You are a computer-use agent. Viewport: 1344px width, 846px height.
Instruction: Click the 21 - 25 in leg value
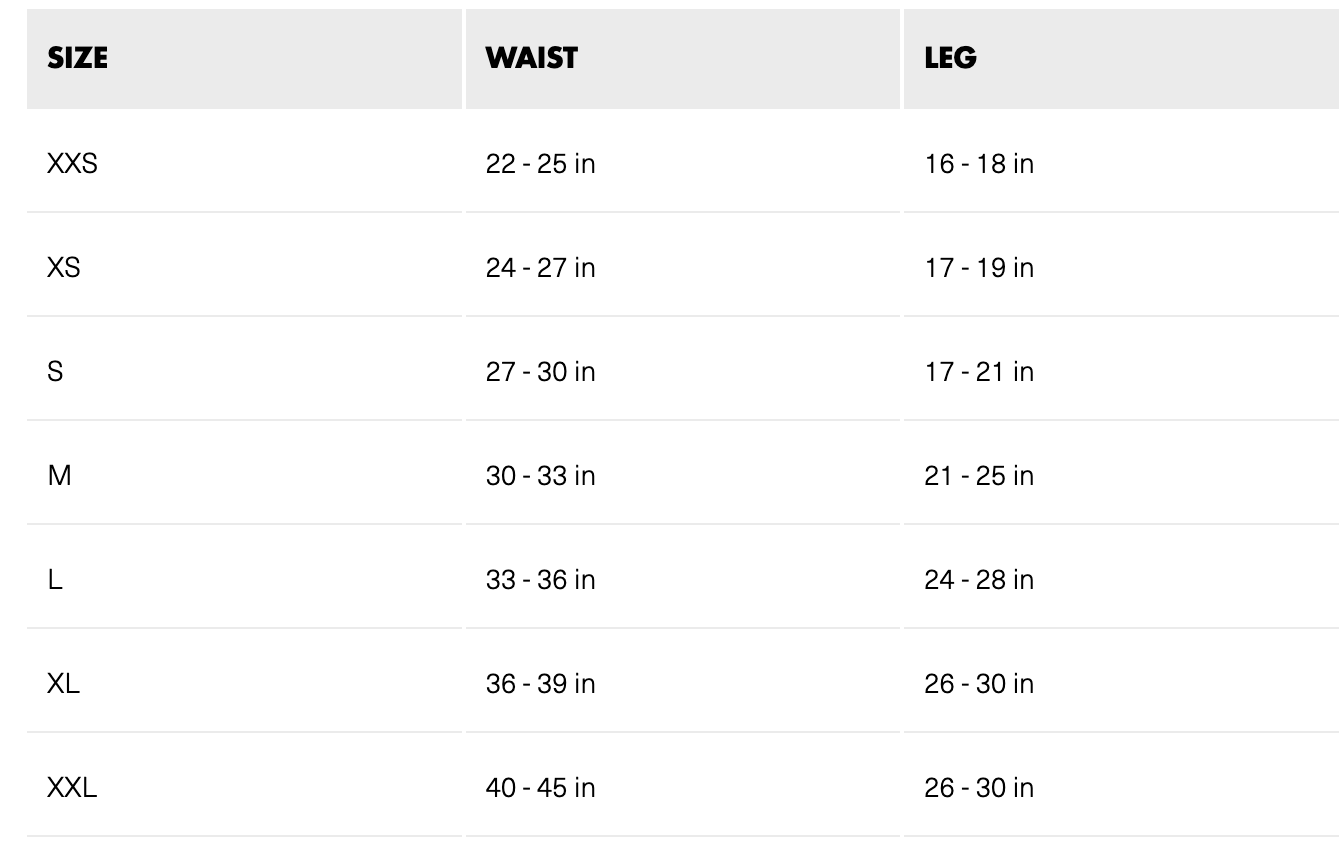[x=979, y=475]
